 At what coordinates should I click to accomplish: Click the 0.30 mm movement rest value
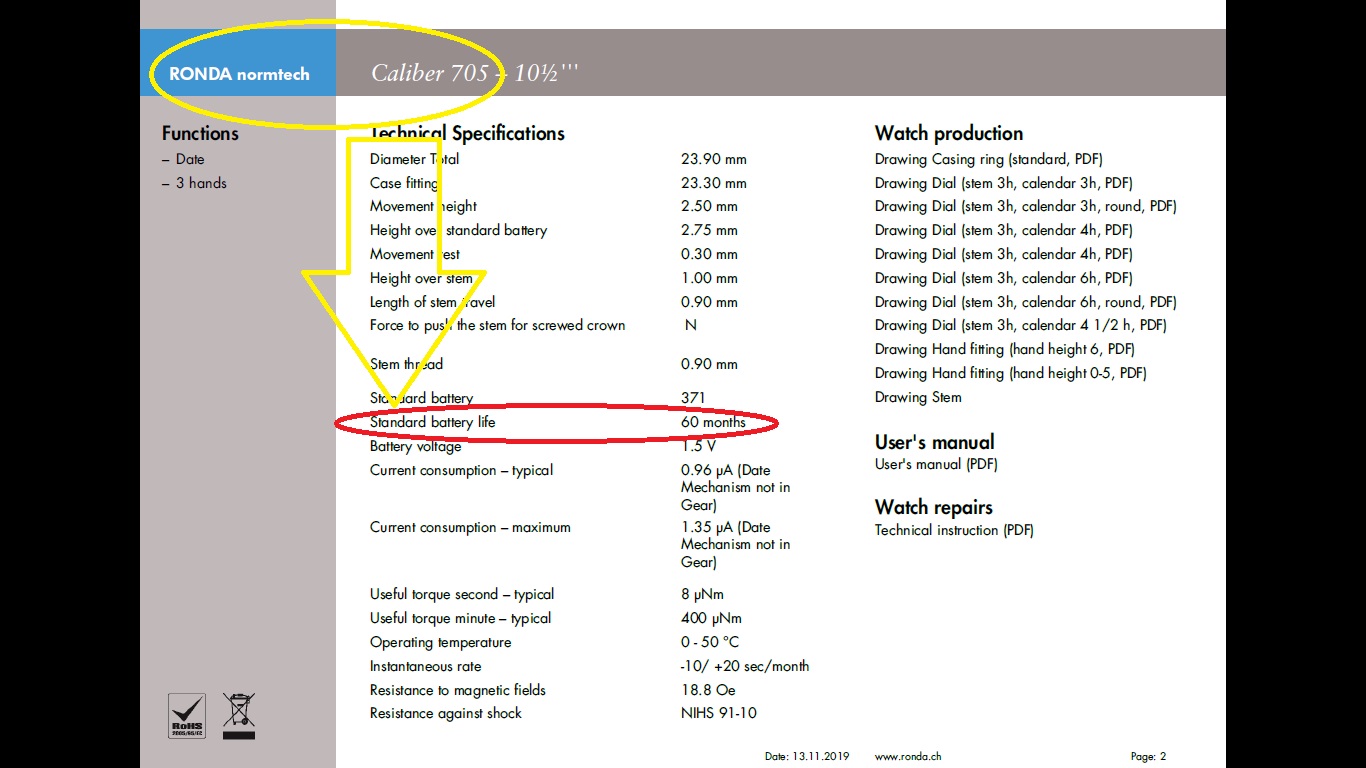(x=709, y=254)
